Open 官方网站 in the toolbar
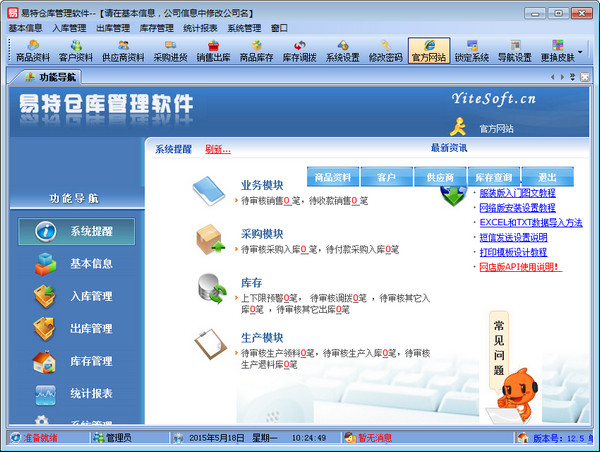This screenshot has width=600, height=452. [x=429, y=51]
